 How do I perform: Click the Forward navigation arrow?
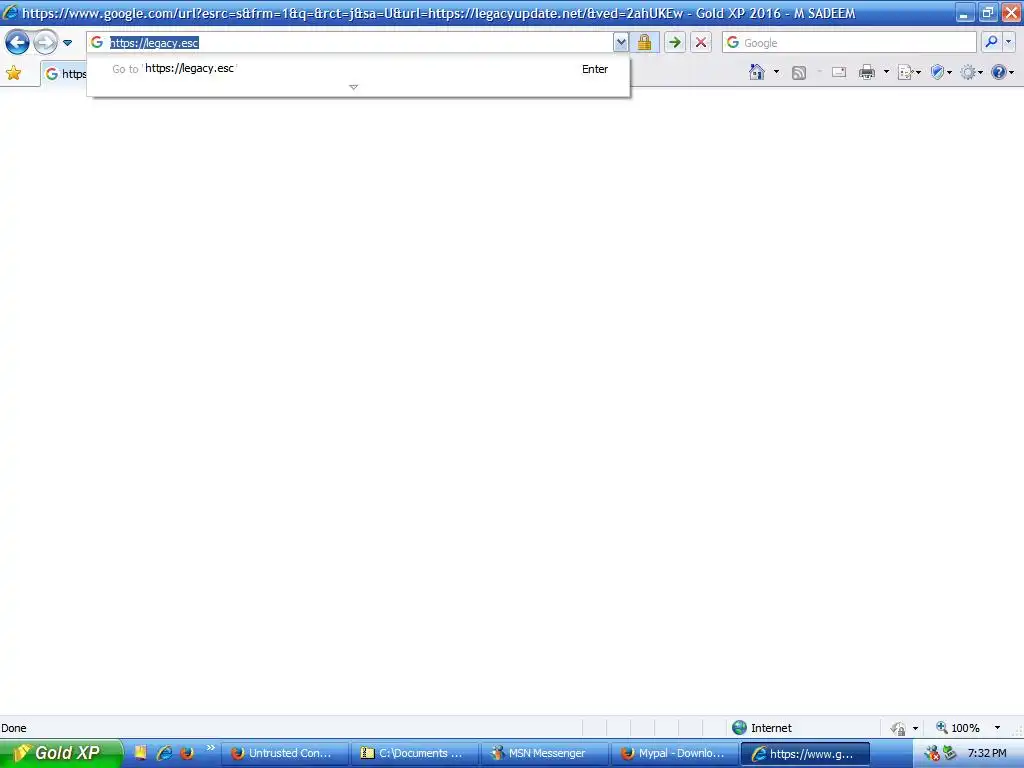(45, 43)
